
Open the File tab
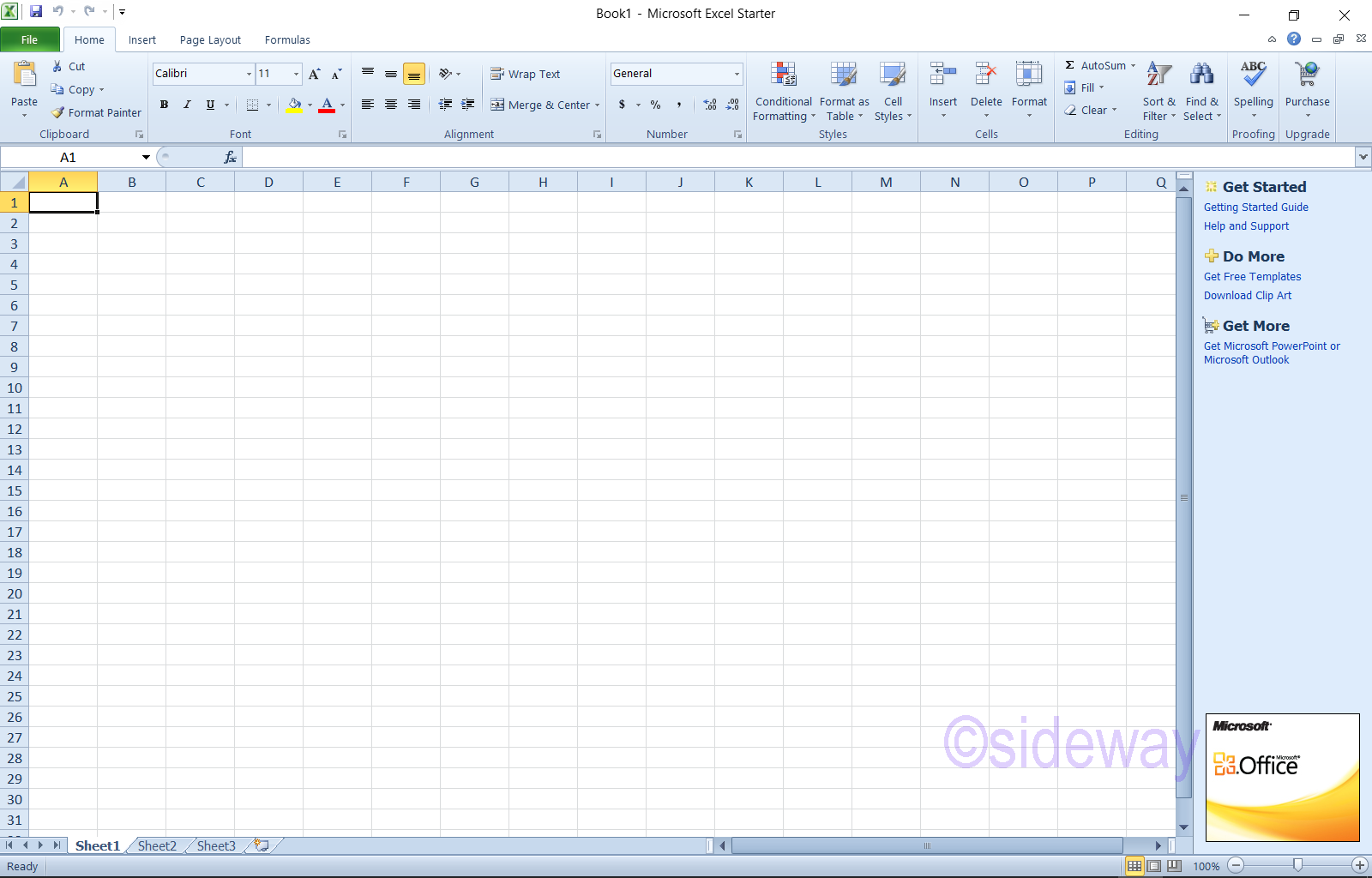tap(30, 39)
